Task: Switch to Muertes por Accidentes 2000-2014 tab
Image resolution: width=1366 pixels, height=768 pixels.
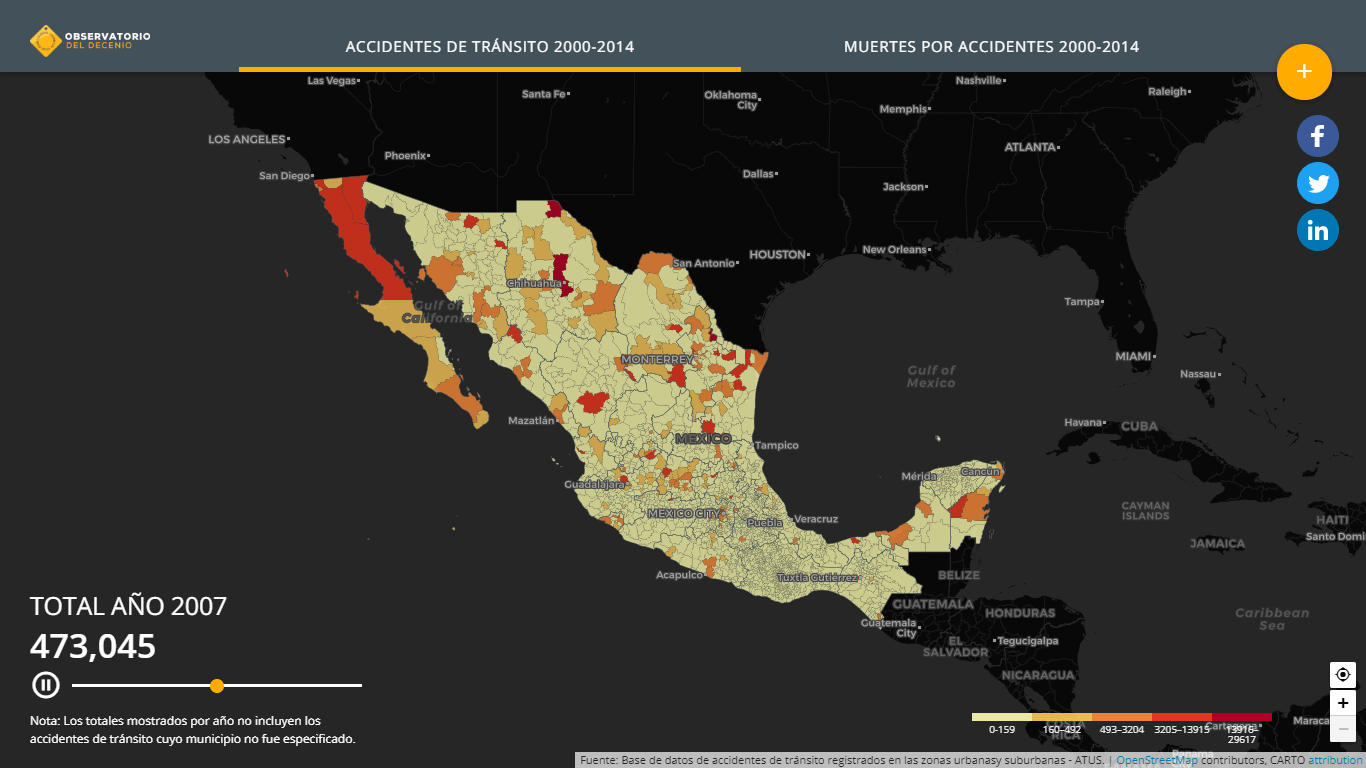Action: coord(991,47)
